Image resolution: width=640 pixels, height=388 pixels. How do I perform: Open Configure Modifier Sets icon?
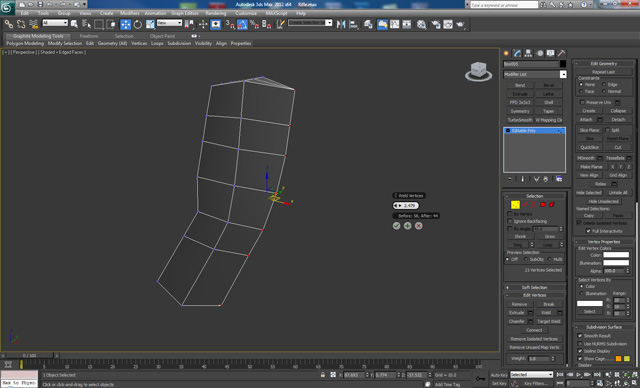[x=559, y=179]
